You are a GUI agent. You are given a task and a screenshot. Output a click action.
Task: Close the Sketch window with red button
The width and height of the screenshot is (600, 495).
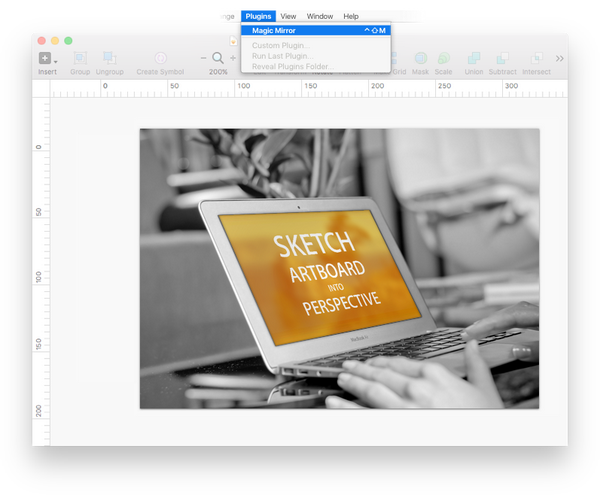tap(42, 41)
